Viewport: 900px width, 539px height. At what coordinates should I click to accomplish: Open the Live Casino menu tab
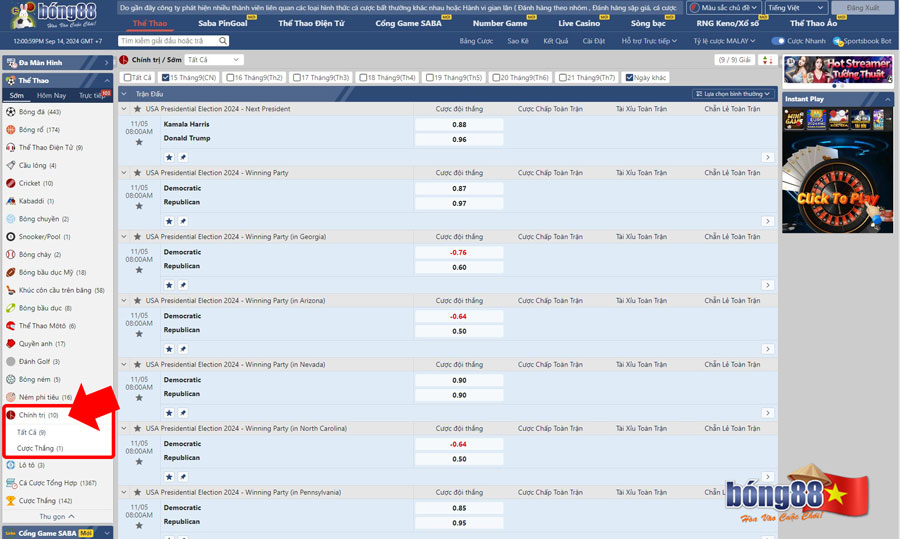(x=579, y=23)
